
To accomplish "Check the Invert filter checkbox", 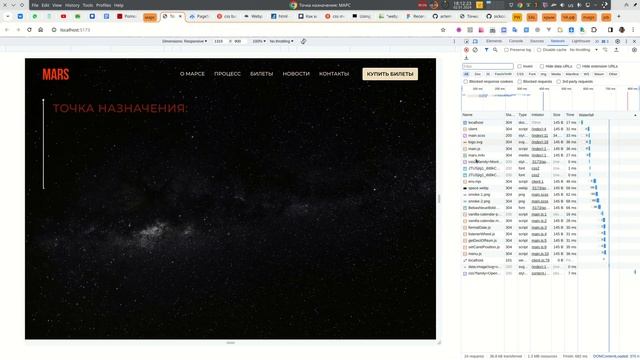I will (519, 66).
